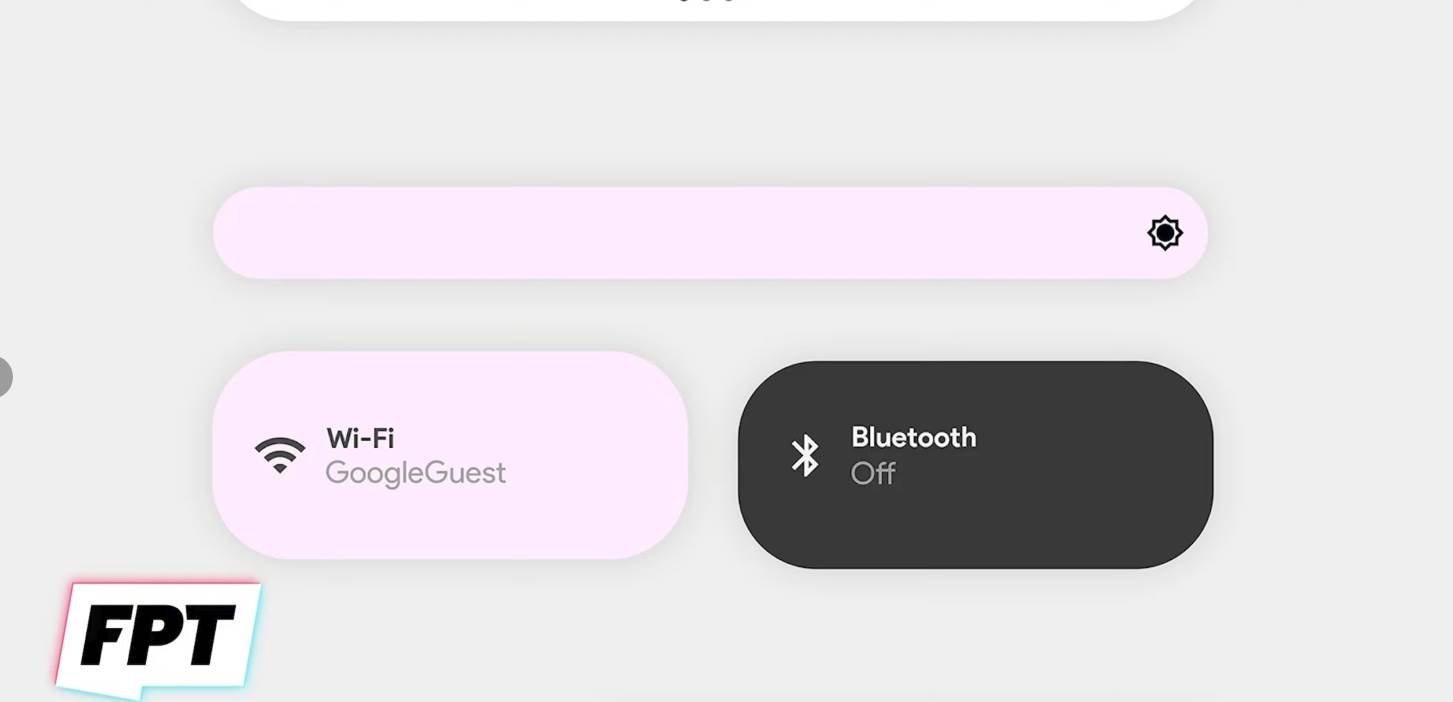
Task: Click the Wi-Fi signal icon
Action: tap(280, 455)
